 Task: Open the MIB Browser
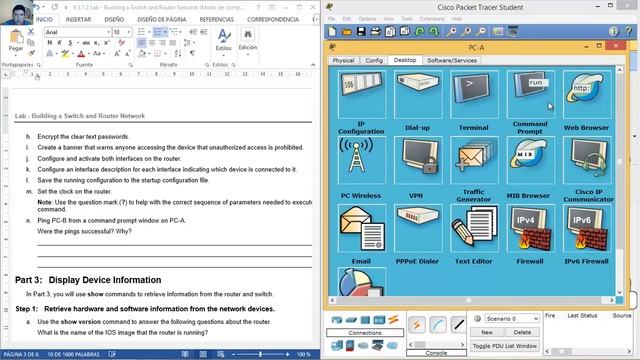[530, 160]
